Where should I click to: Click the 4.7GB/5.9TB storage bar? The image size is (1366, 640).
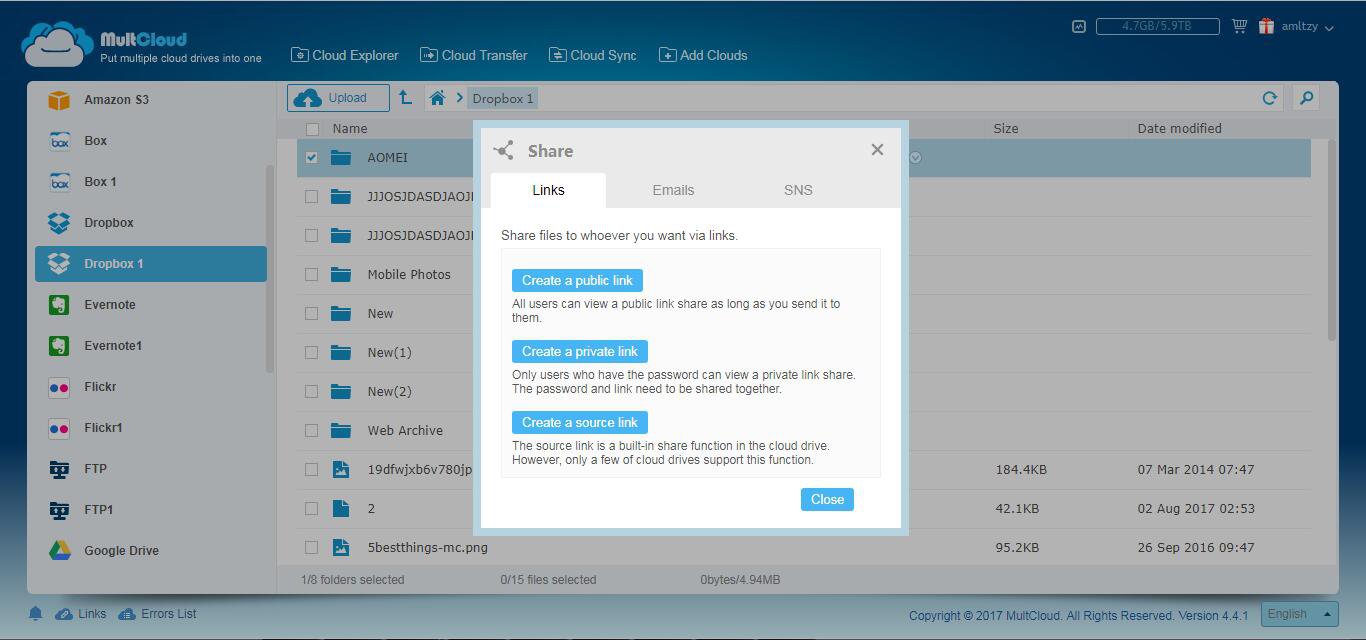click(1157, 26)
